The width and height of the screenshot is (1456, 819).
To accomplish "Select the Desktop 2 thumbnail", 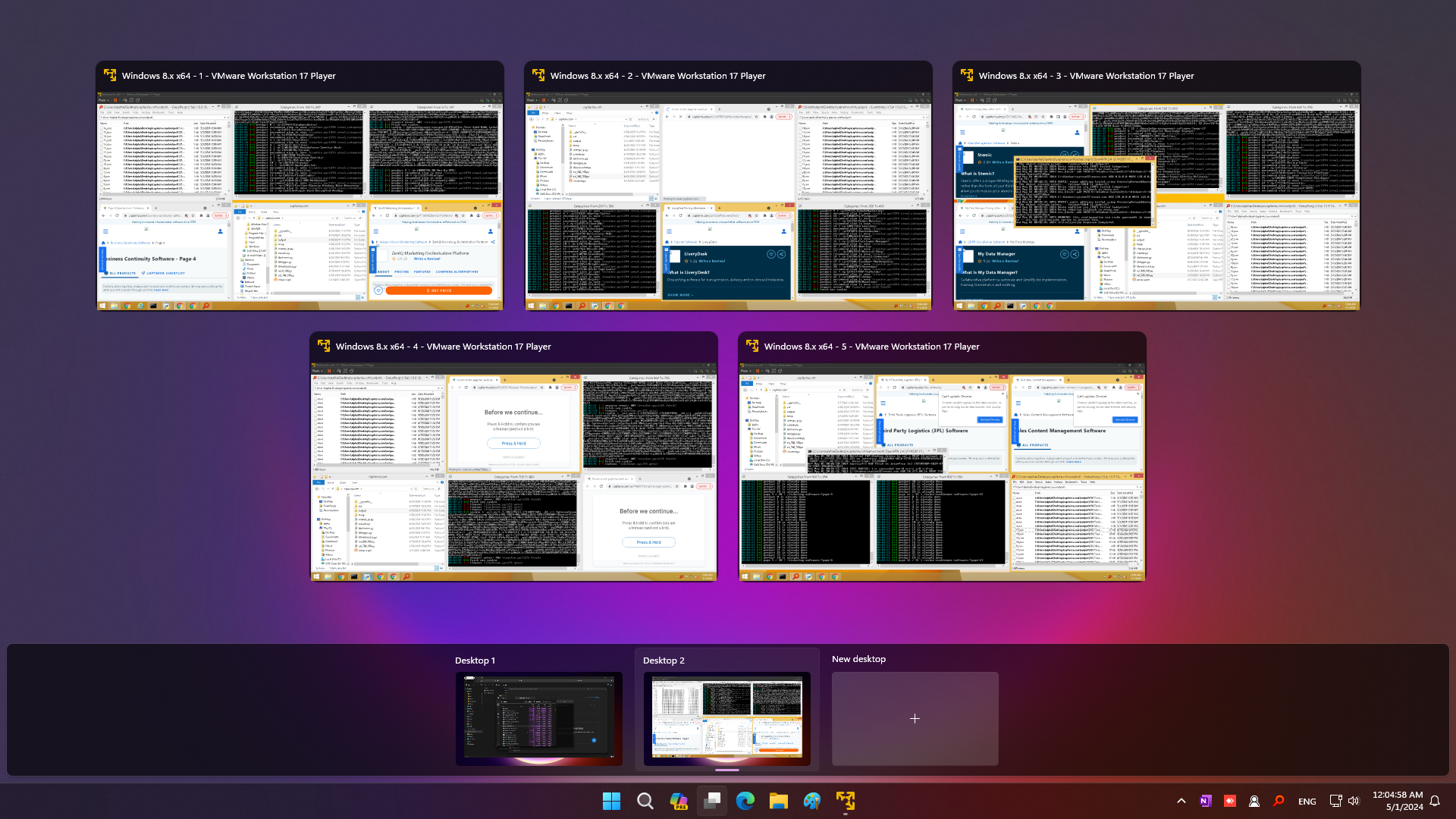I will point(726,717).
